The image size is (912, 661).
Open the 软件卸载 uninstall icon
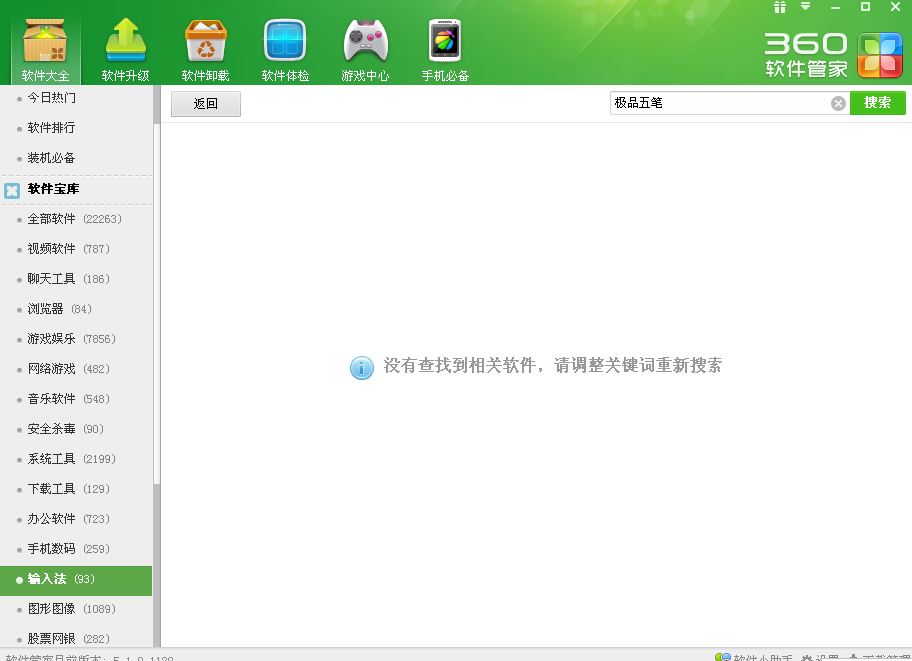(204, 45)
